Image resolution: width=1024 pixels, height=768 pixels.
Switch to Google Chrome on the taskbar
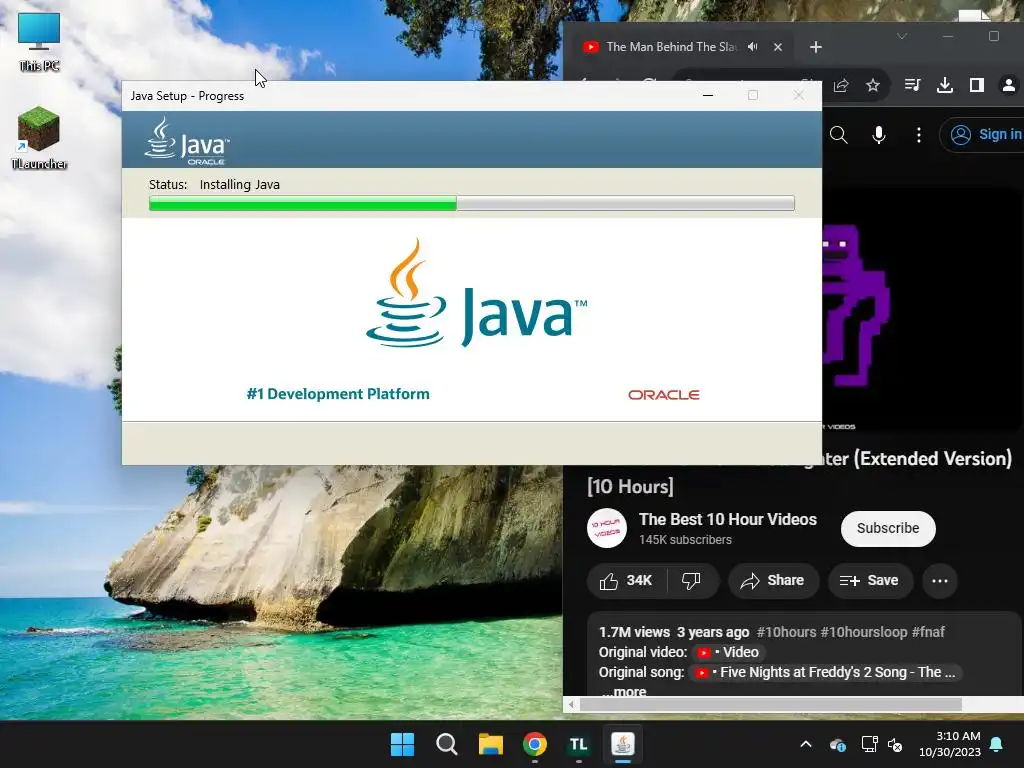[535, 744]
